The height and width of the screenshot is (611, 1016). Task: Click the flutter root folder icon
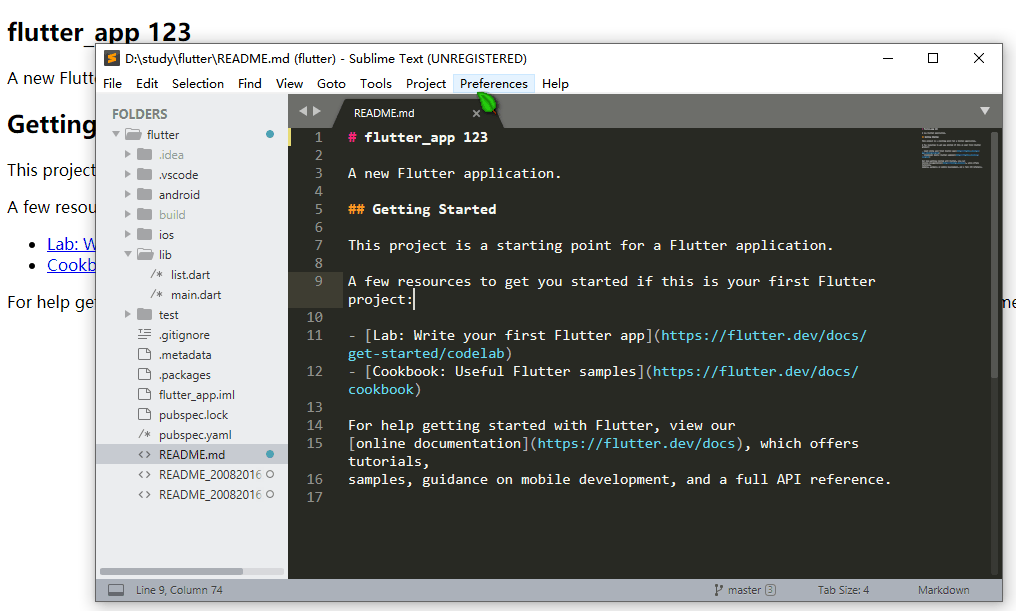(x=133, y=135)
